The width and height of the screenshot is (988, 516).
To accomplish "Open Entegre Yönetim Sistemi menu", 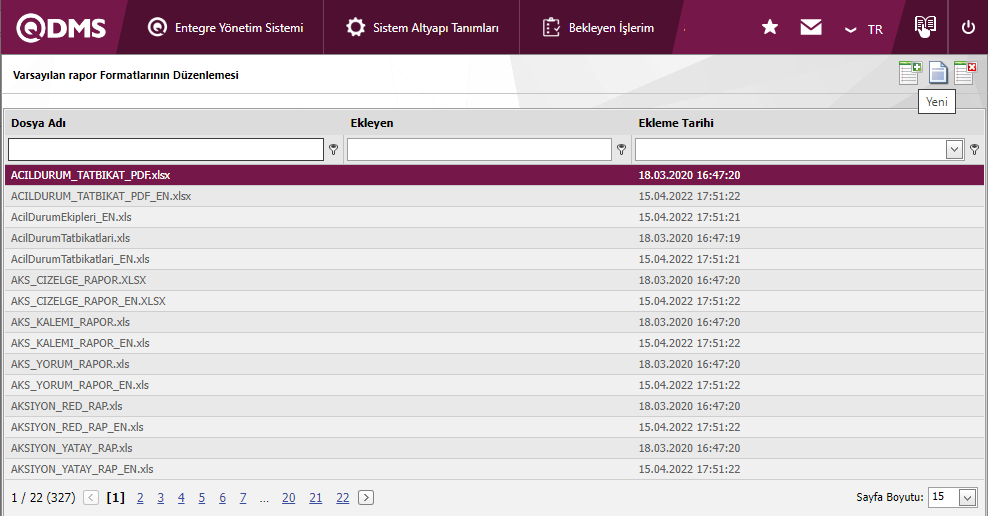I will pos(226,28).
